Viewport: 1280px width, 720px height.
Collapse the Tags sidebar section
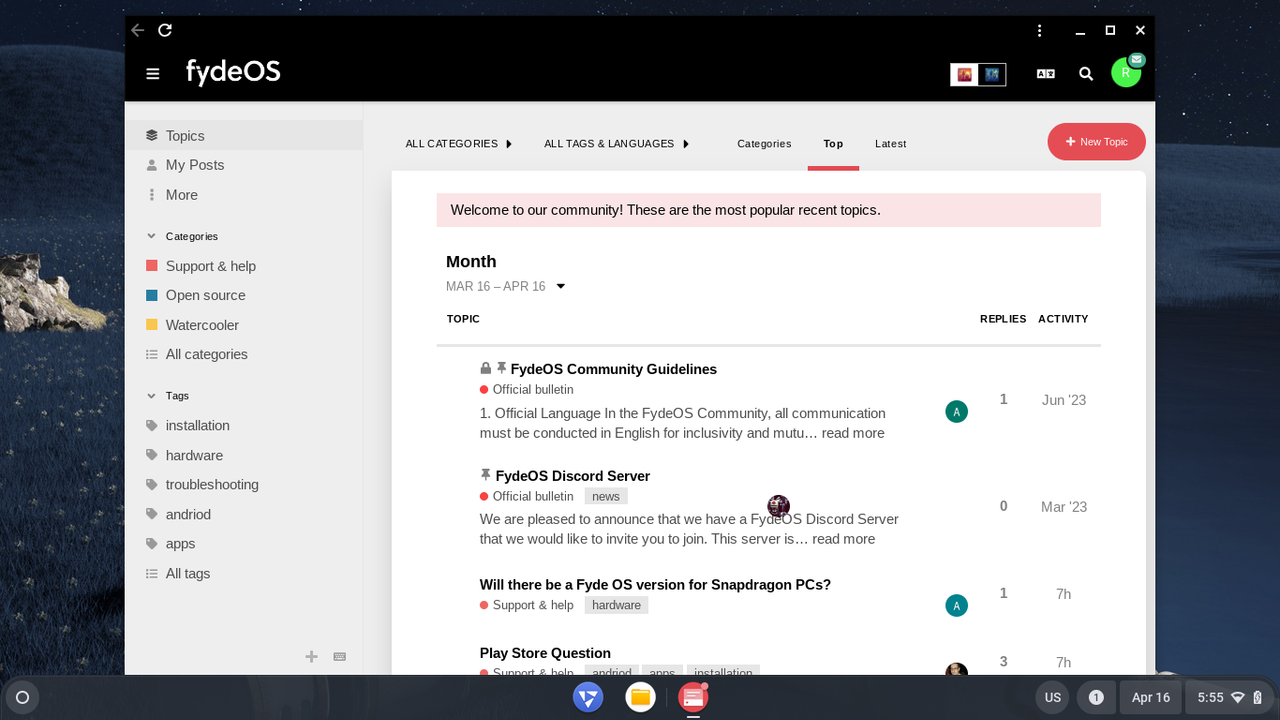168,396
